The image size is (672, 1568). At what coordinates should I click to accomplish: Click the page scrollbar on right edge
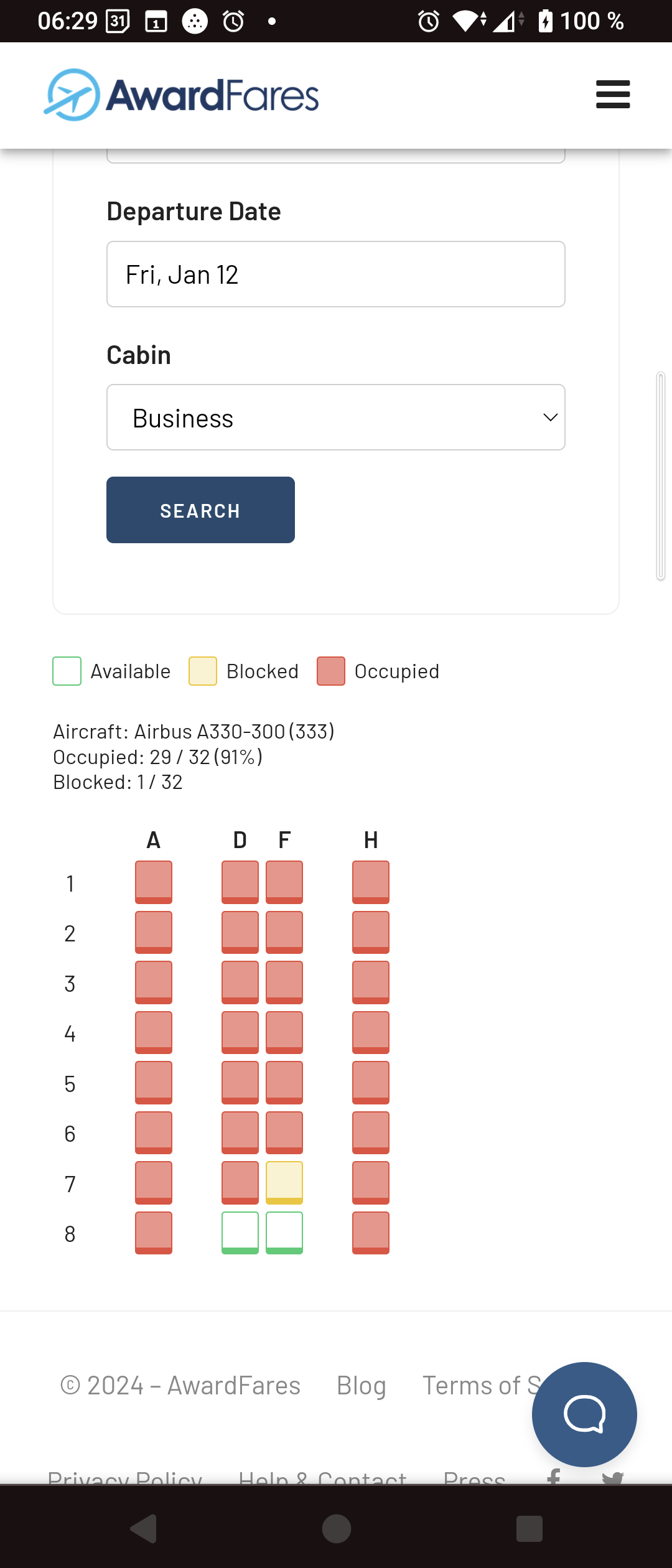(661, 476)
